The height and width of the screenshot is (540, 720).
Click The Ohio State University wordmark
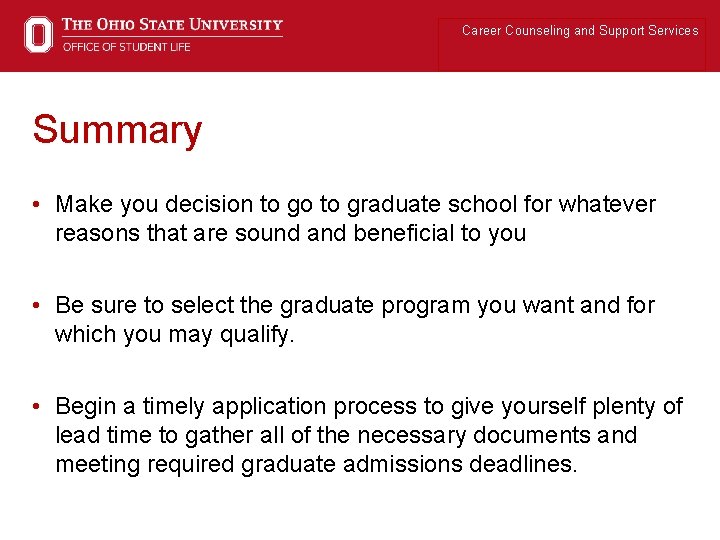point(172,25)
